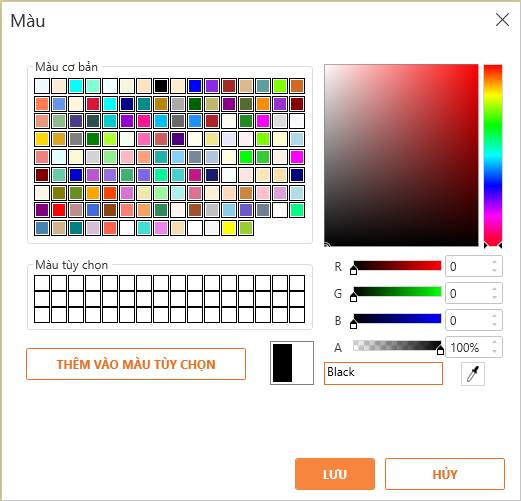Increase the B value with up arrow
This screenshot has width=521, height=501.
[495, 316]
